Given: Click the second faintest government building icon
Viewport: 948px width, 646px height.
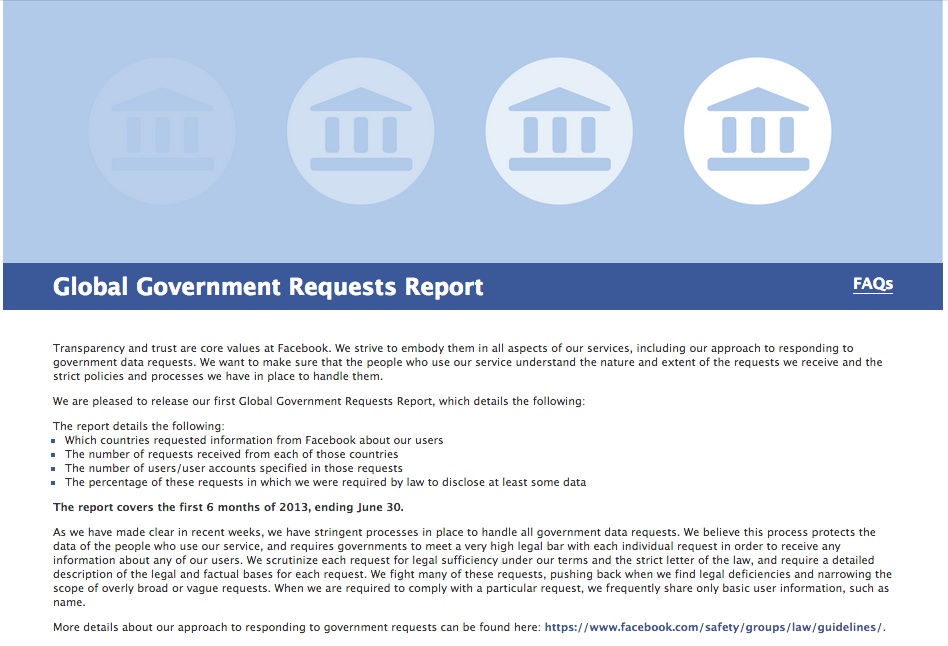Looking at the screenshot, I should coord(360,131).
